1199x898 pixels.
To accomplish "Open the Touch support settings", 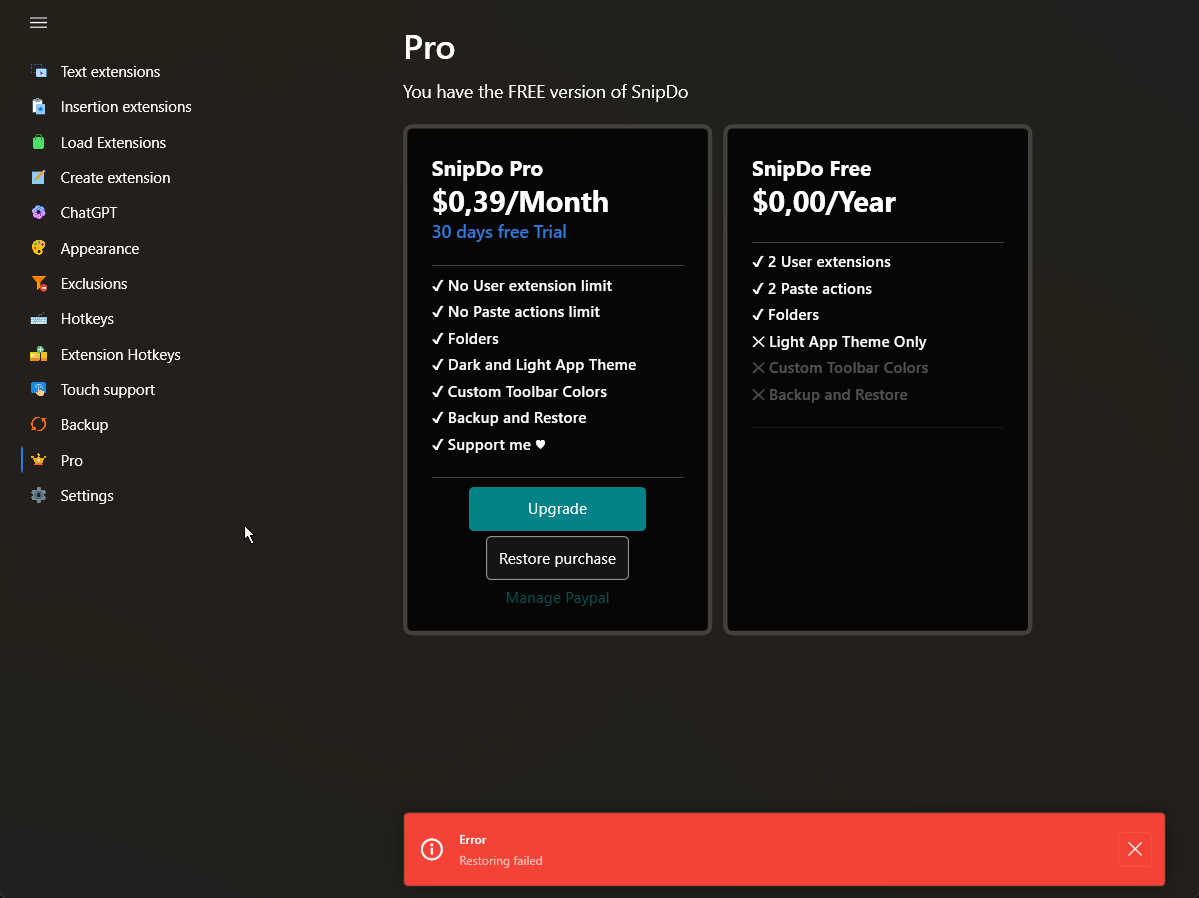I will tap(107, 389).
